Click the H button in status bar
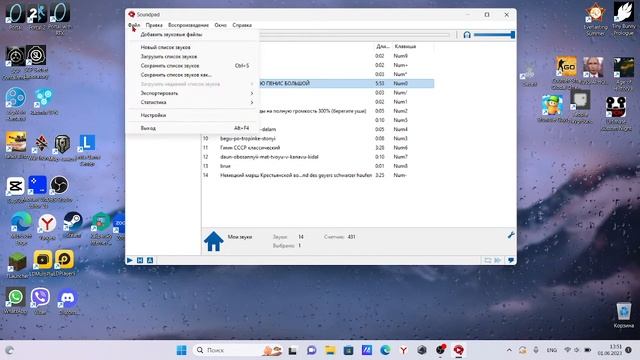This screenshot has height=360, width=640. tap(140, 260)
